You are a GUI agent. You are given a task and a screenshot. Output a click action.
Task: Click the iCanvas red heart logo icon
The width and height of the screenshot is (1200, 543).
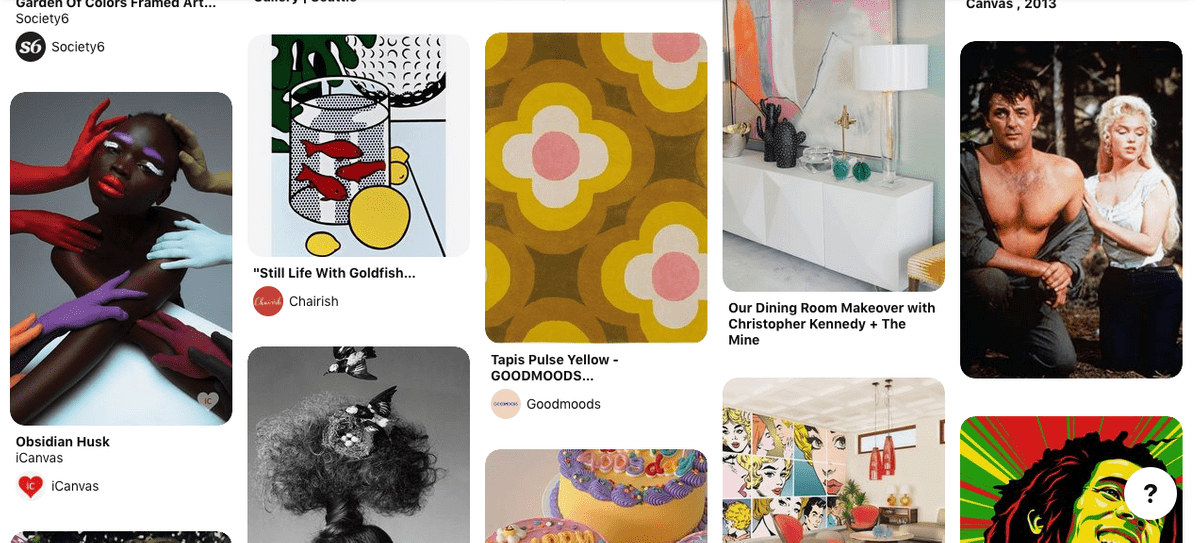[x=31, y=486]
